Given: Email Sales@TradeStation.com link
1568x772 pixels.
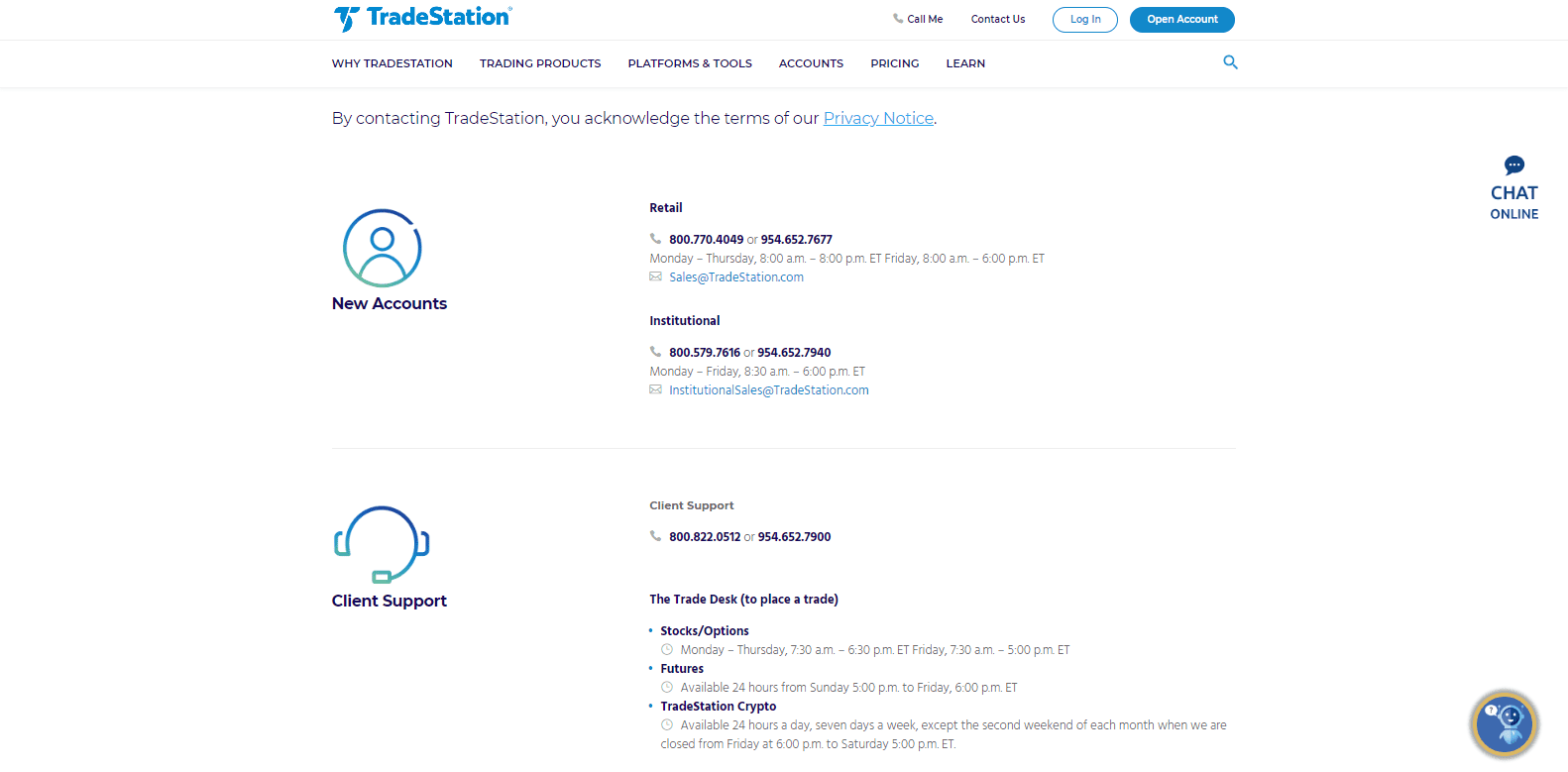Looking at the screenshot, I should (736, 277).
